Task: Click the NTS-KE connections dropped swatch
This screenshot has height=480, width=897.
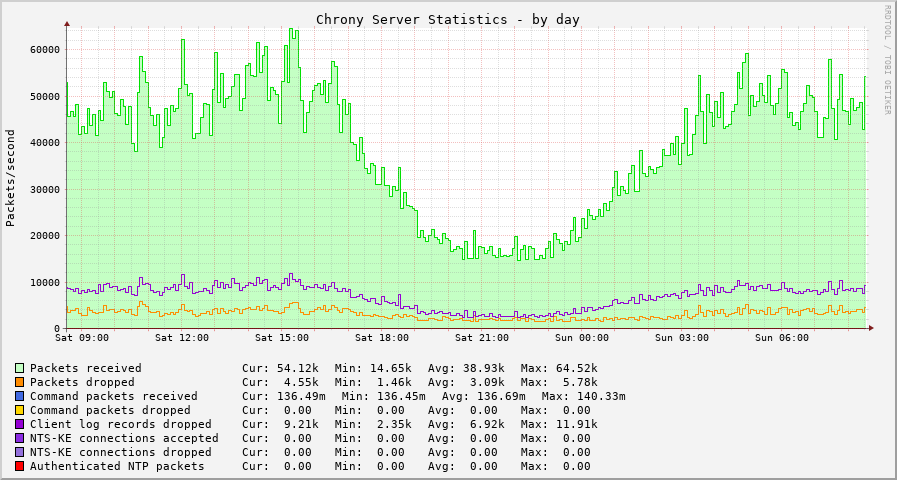Action: (20, 453)
